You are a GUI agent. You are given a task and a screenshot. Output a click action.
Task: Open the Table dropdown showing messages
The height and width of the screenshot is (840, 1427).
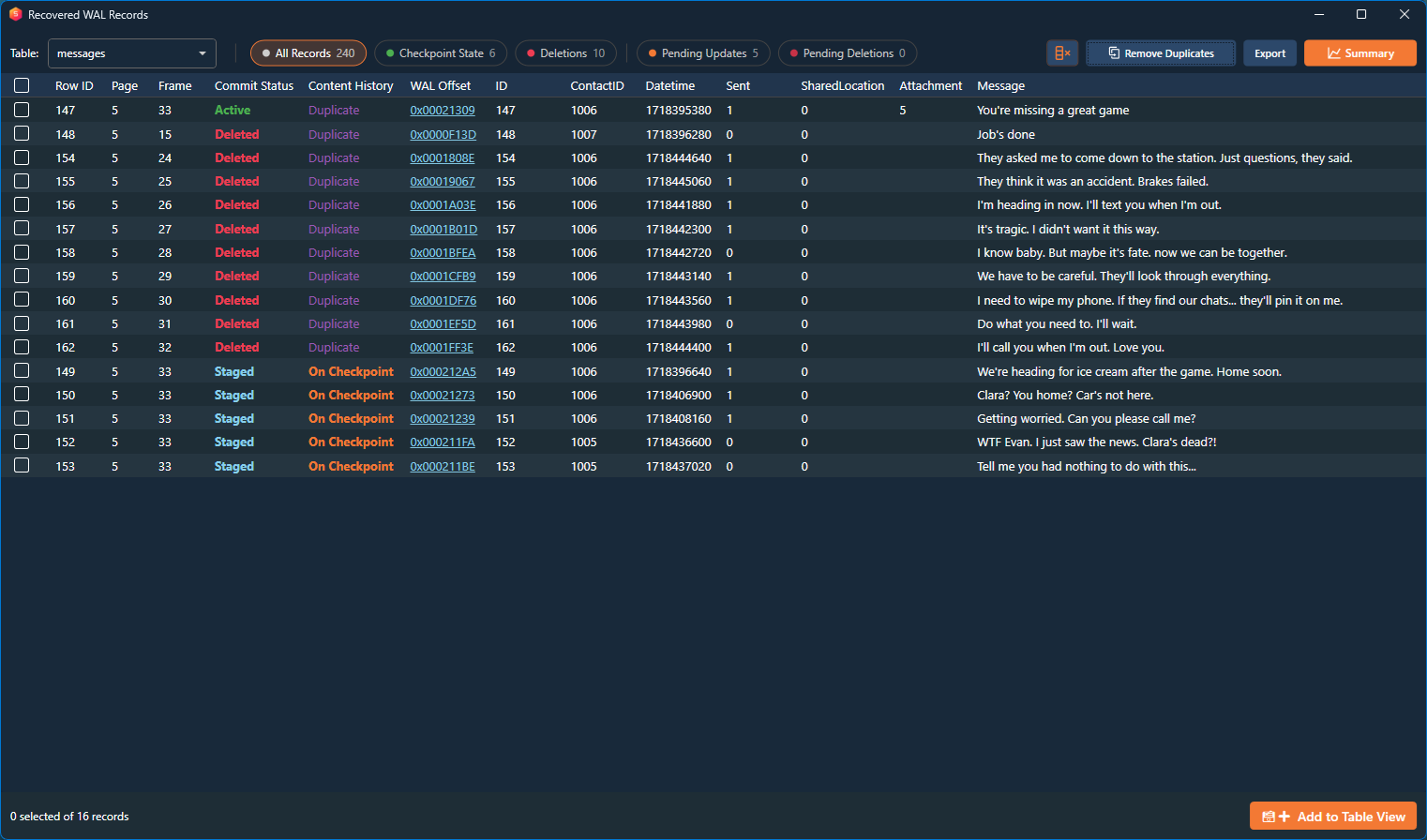[x=131, y=53]
